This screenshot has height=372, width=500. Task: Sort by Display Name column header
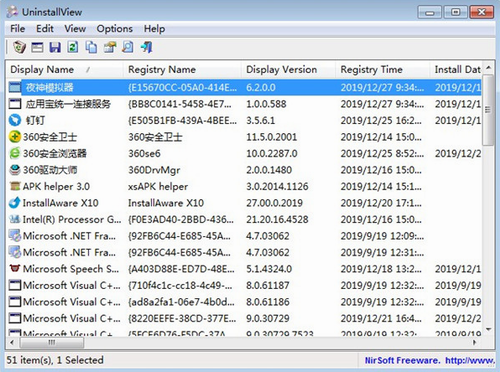(65, 69)
